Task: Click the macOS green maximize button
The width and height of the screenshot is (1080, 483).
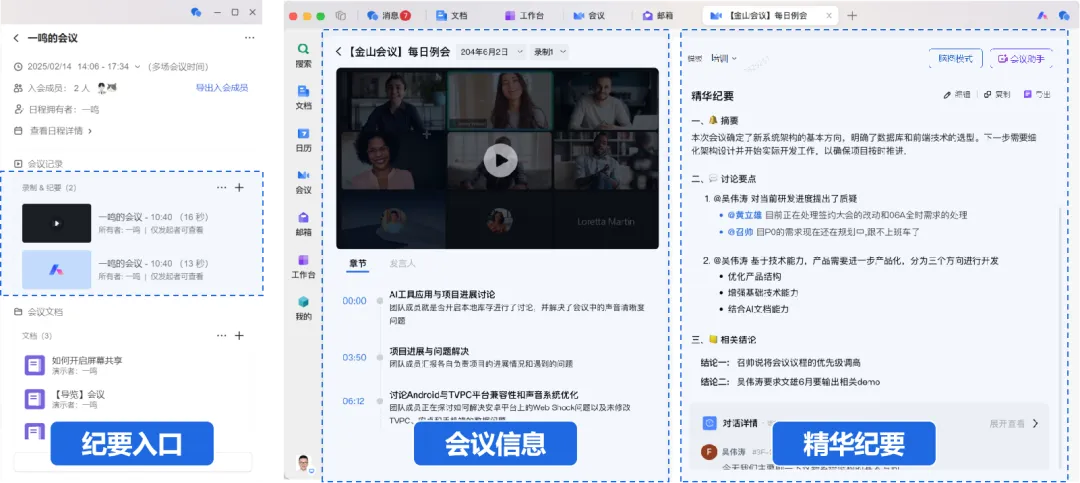Action: [x=320, y=15]
